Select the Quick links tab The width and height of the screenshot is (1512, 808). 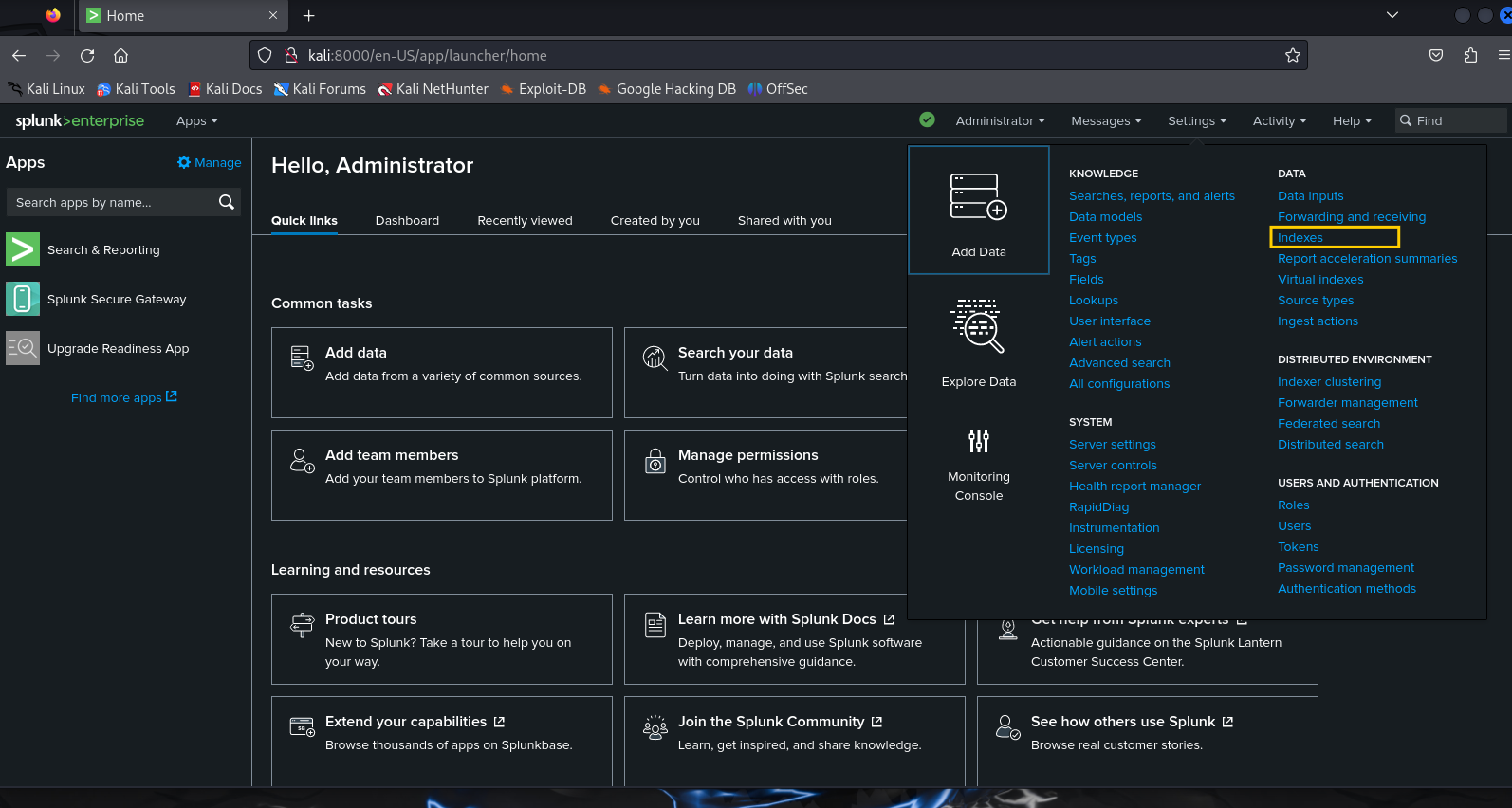304,220
